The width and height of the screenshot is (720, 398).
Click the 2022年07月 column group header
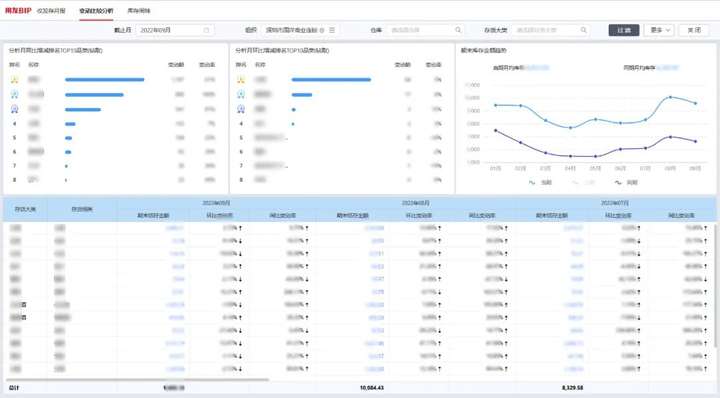pyautogui.click(x=615, y=203)
